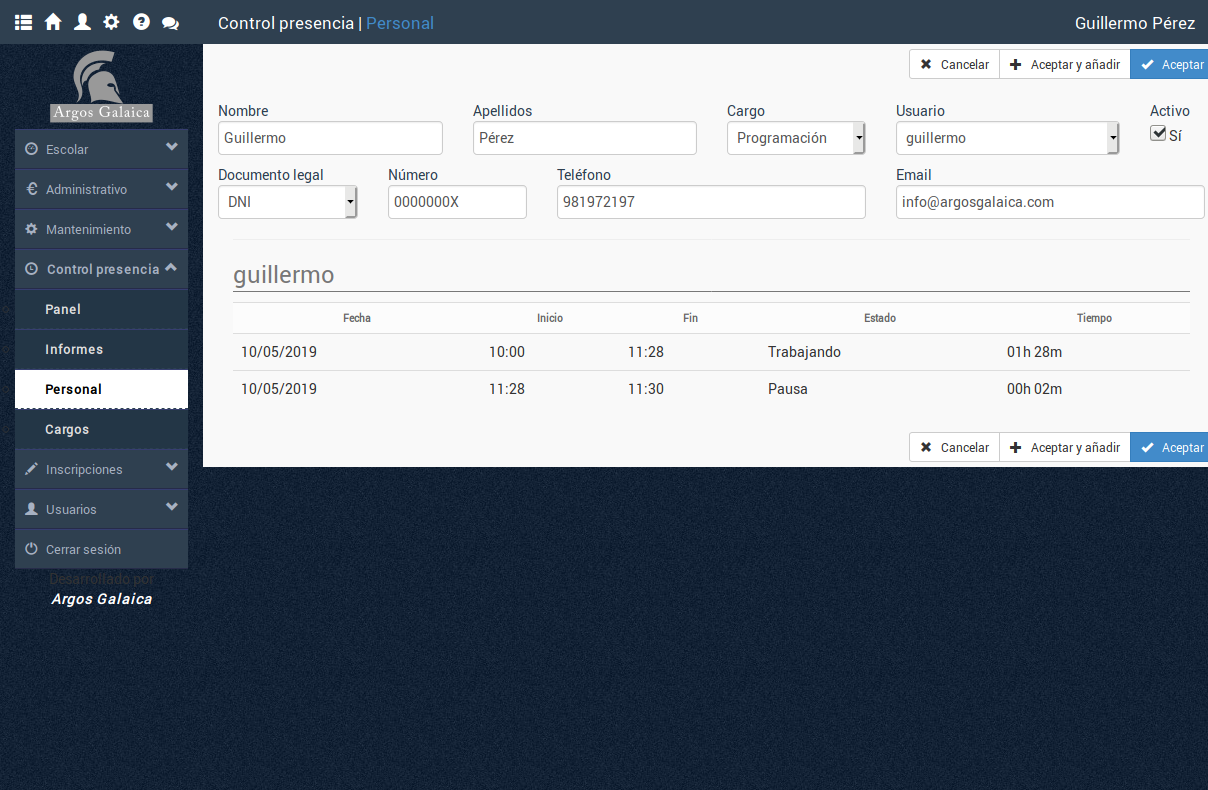Click the clock icon beside Control presencia

pos(31,269)
